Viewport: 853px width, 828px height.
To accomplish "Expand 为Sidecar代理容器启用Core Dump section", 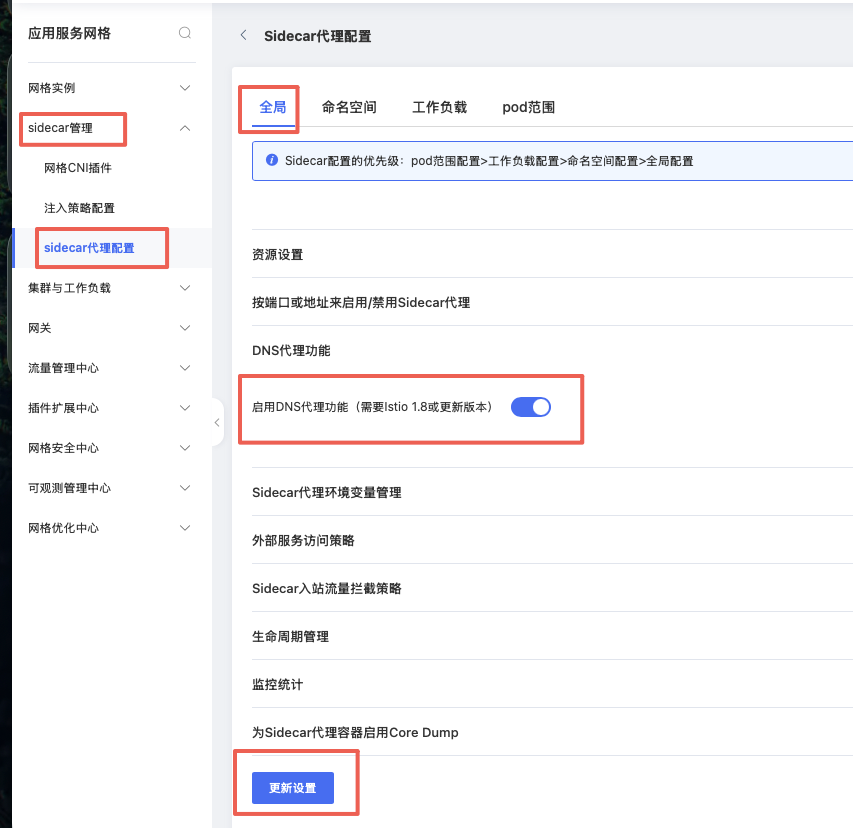I will [355, 733].
